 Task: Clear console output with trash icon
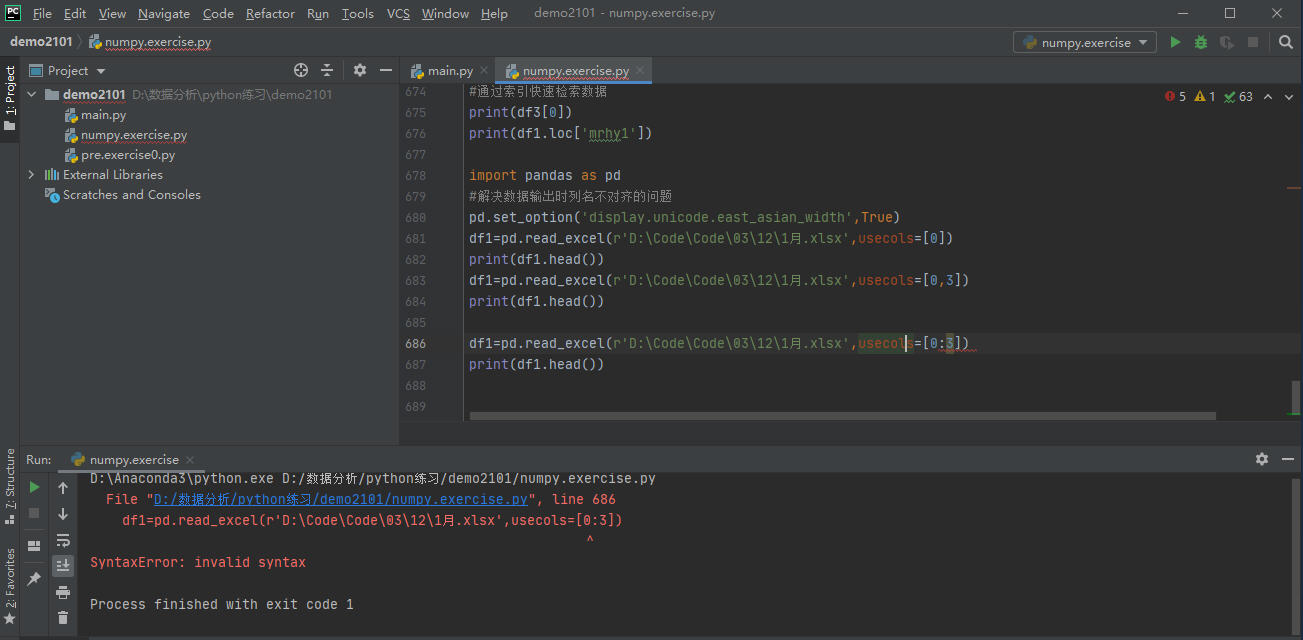click(63, 618)
